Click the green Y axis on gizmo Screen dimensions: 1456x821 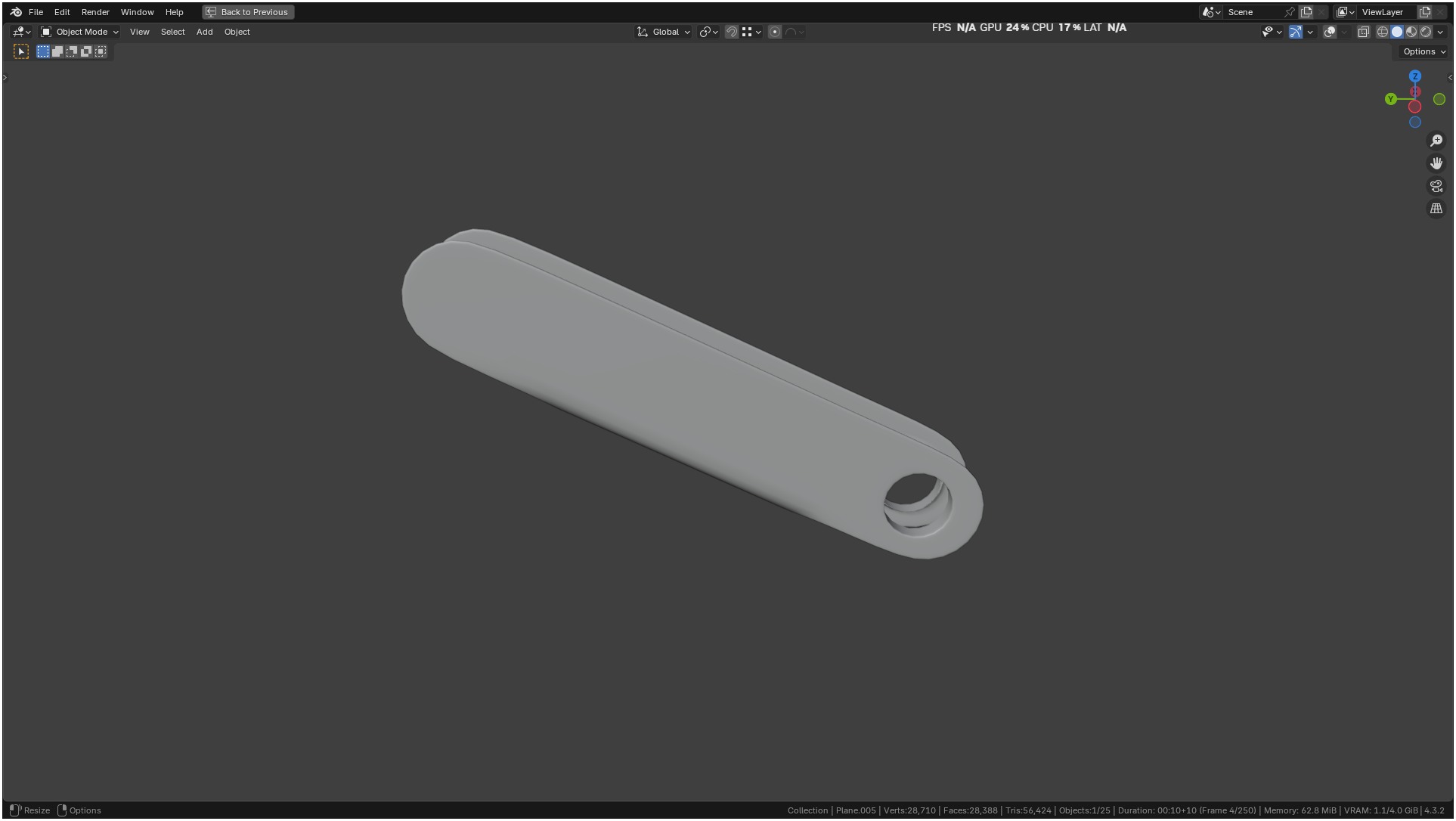coord(1391,99)
